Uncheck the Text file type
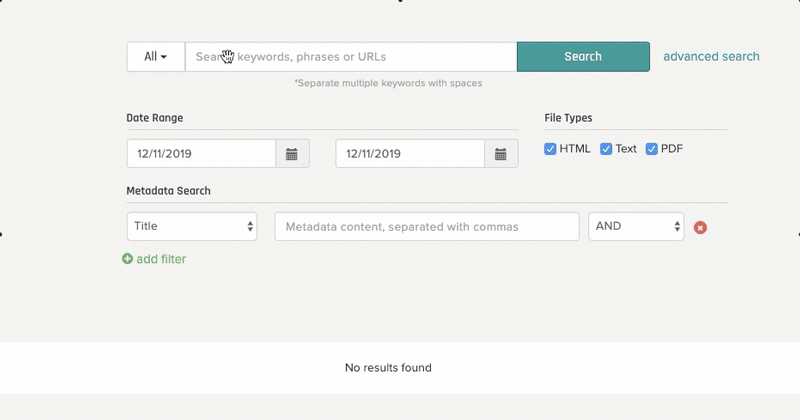The height and width of the screenshot is (420, 800). point(606,149)
